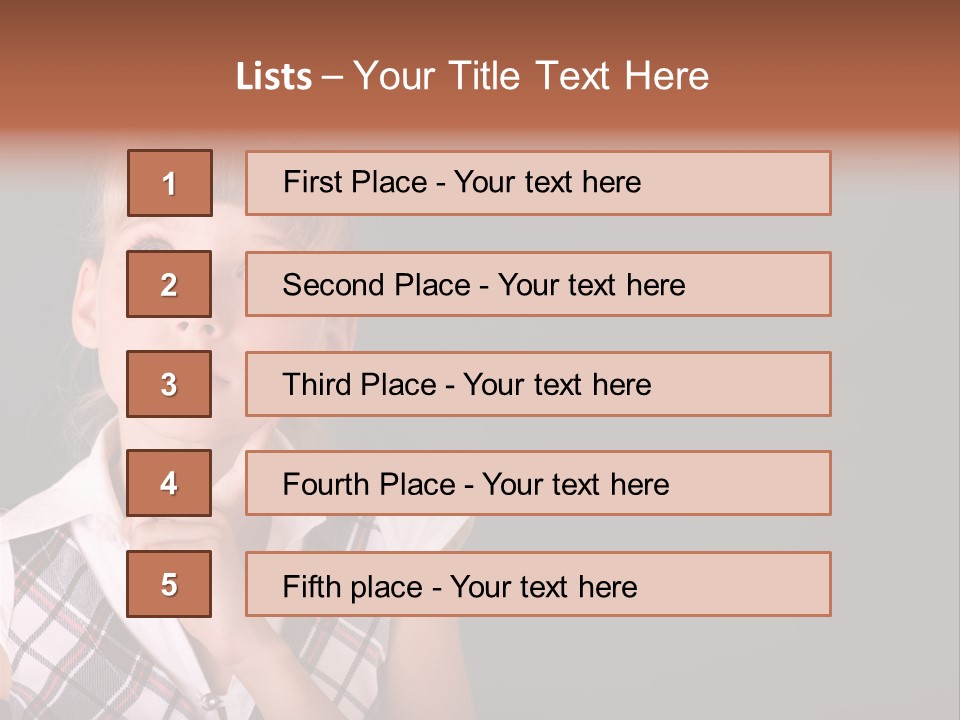Click the number 5 box
This screenshot has height=720, width=960.
[169, 584]
